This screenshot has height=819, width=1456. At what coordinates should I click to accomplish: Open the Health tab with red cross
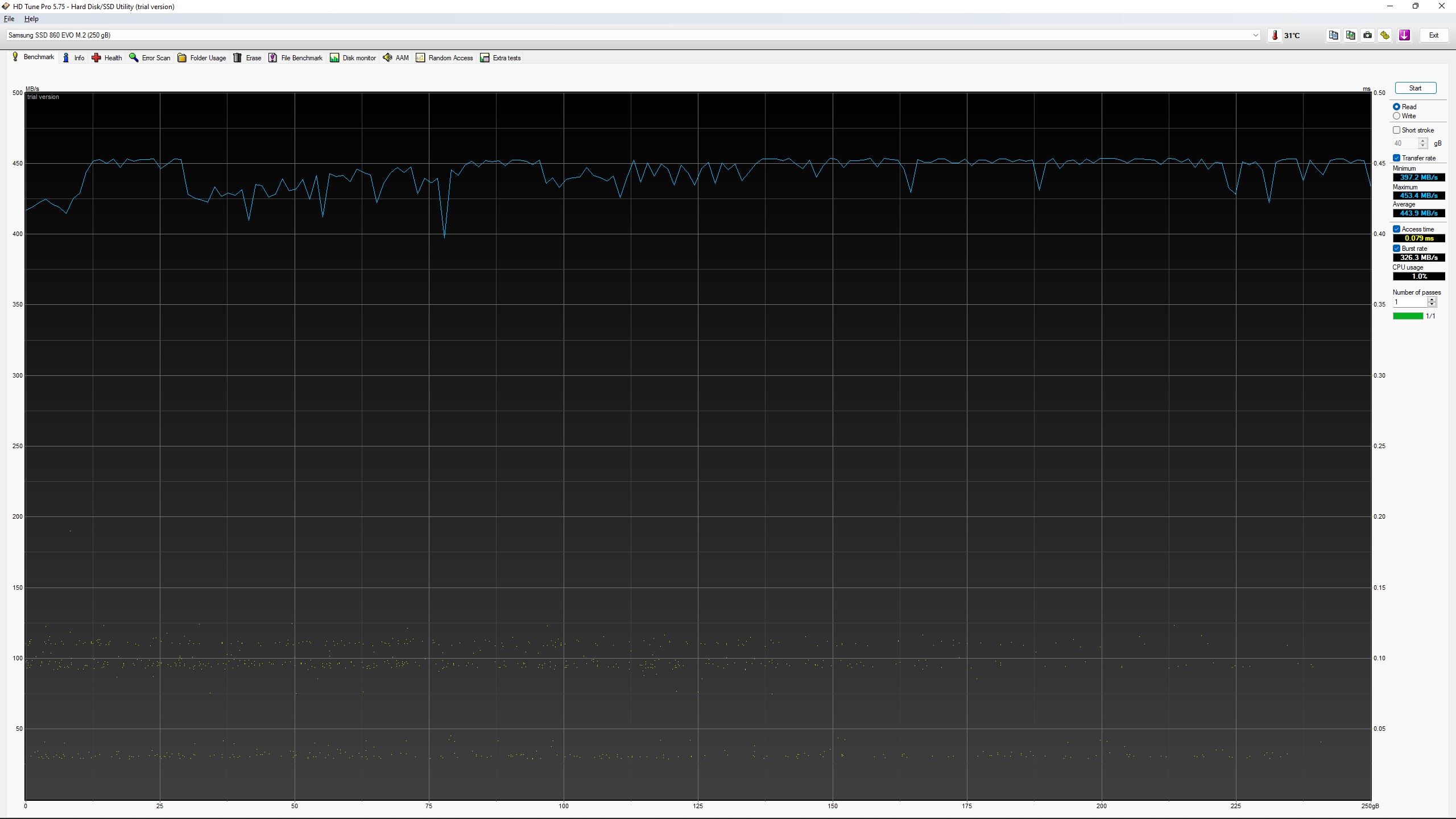(x=107, y=58)
